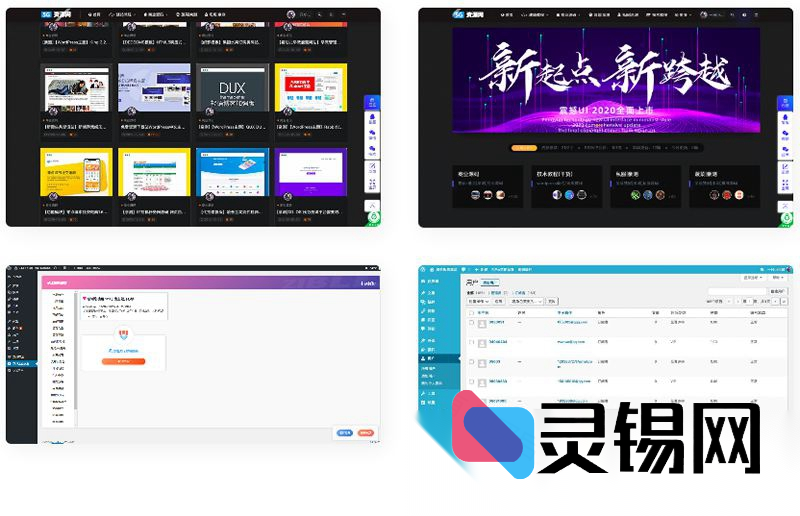The height and width of the screenshot is (516, 800).
Task: Click the back-to-top arrow in the banner window
Action: [785, 206]
